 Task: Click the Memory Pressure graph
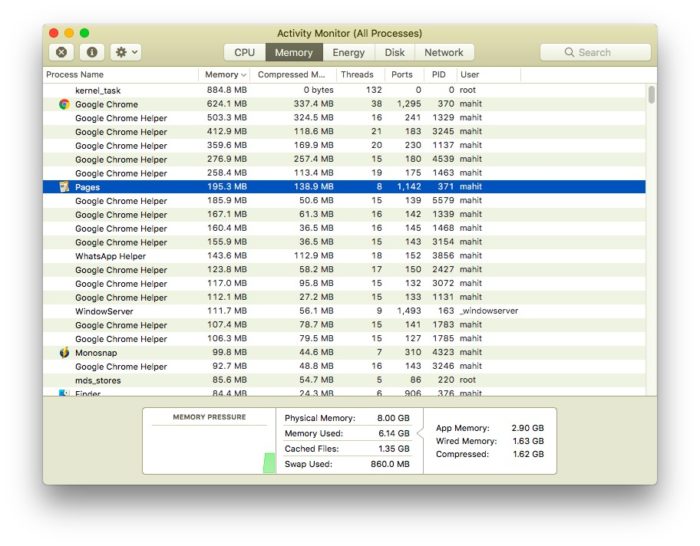(209, 449)
